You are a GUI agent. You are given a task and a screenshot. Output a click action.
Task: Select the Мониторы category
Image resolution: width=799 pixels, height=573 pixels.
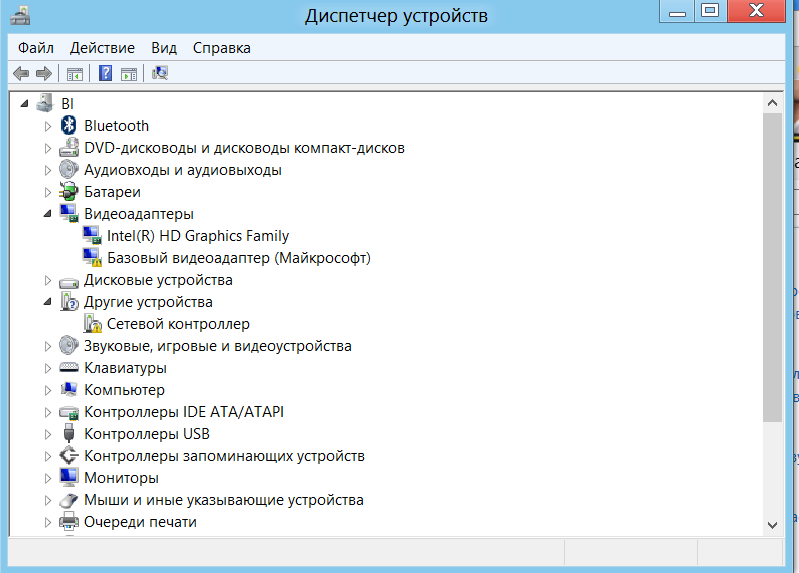(121, 478)
